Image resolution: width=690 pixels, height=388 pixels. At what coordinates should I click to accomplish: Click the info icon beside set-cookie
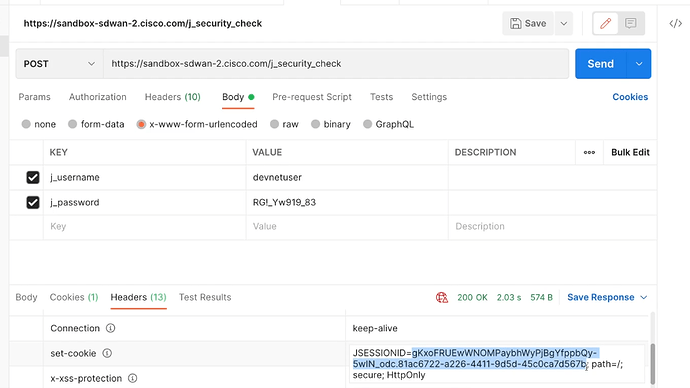click(107, 353)
